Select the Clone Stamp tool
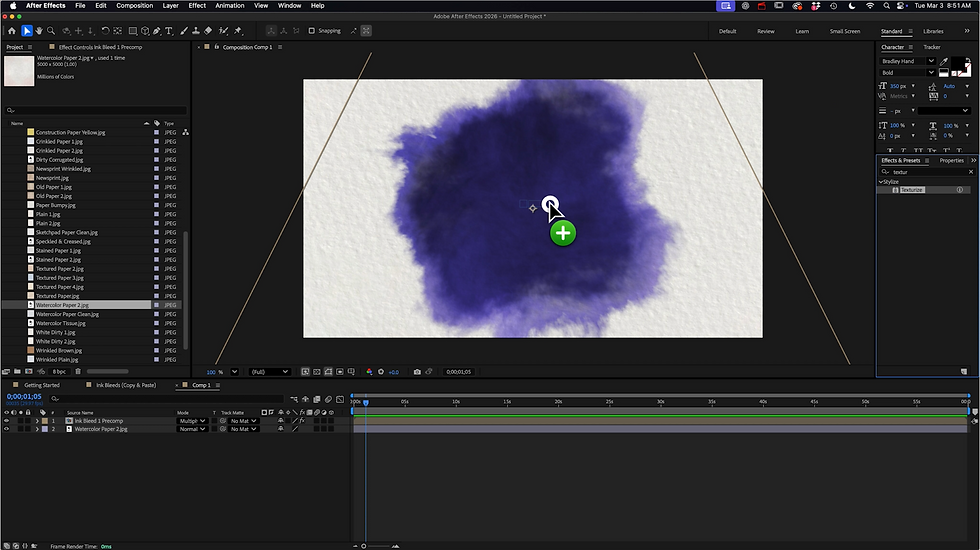Screen dimensions: 980x550 click(x=196, y=31)
